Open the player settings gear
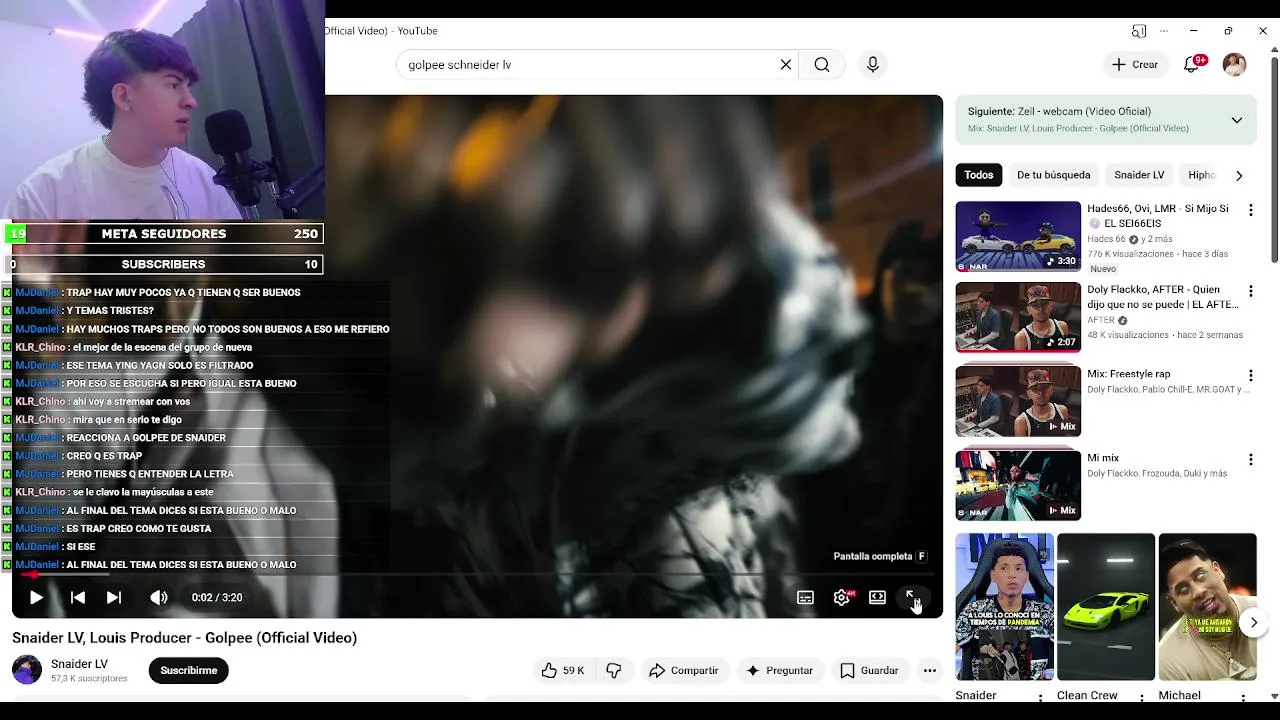This screenshot has width=1280, height=720. point(841,597)
